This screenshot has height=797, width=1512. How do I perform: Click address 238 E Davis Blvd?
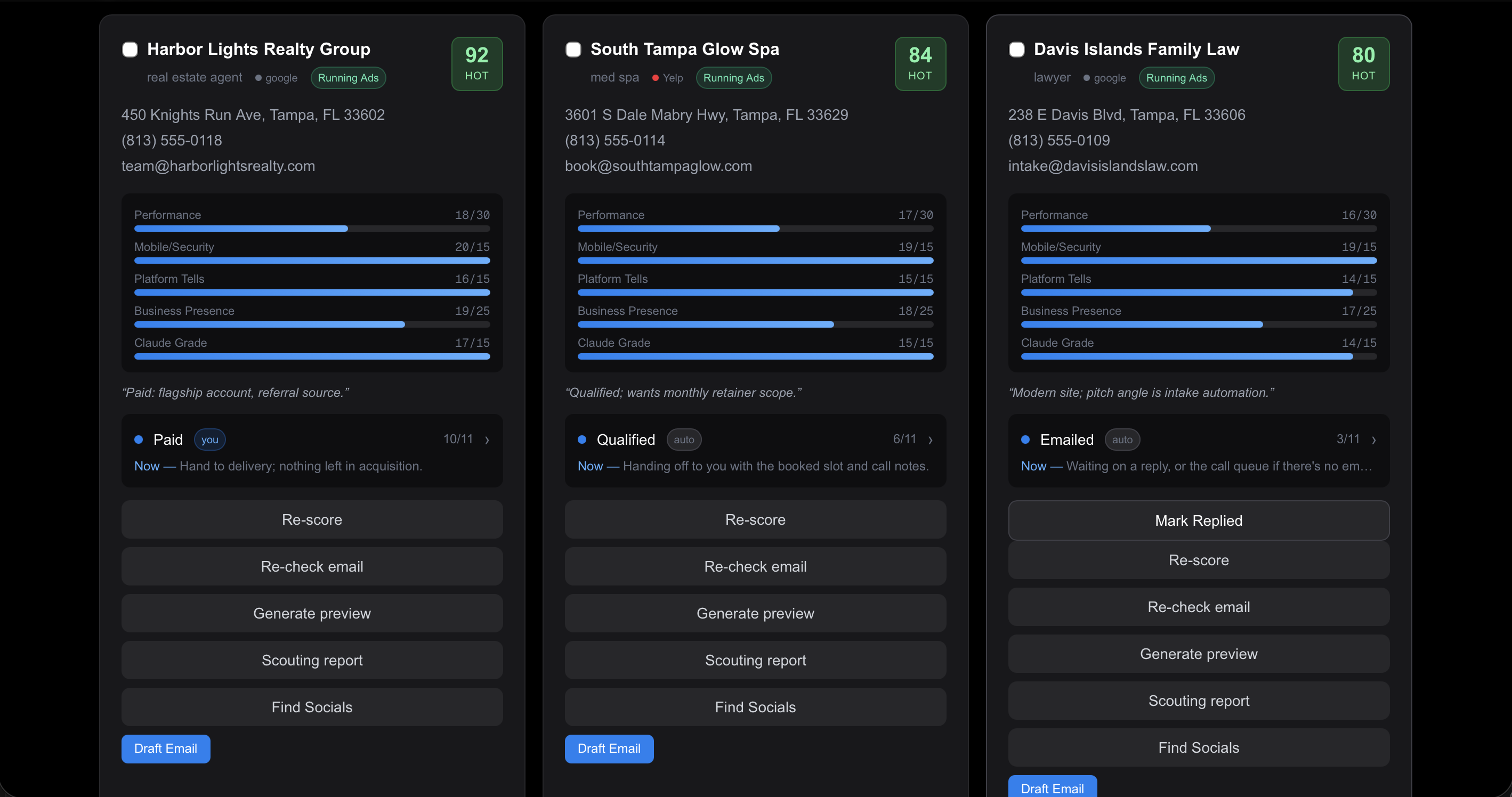1126,115
